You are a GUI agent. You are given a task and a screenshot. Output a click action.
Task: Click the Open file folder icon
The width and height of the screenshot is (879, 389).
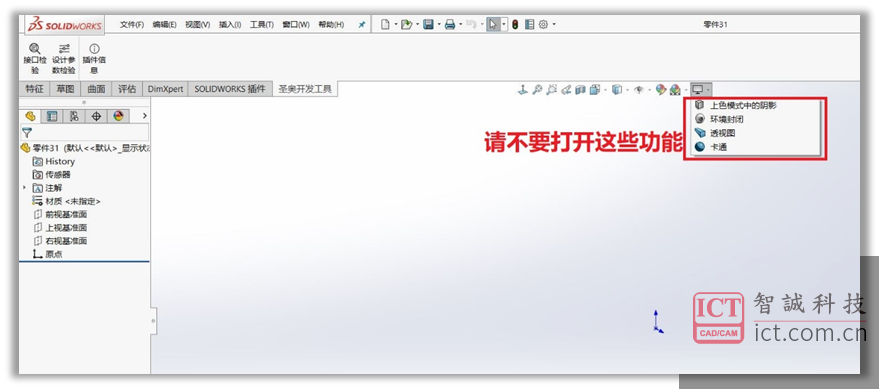(x=406, y=24)
